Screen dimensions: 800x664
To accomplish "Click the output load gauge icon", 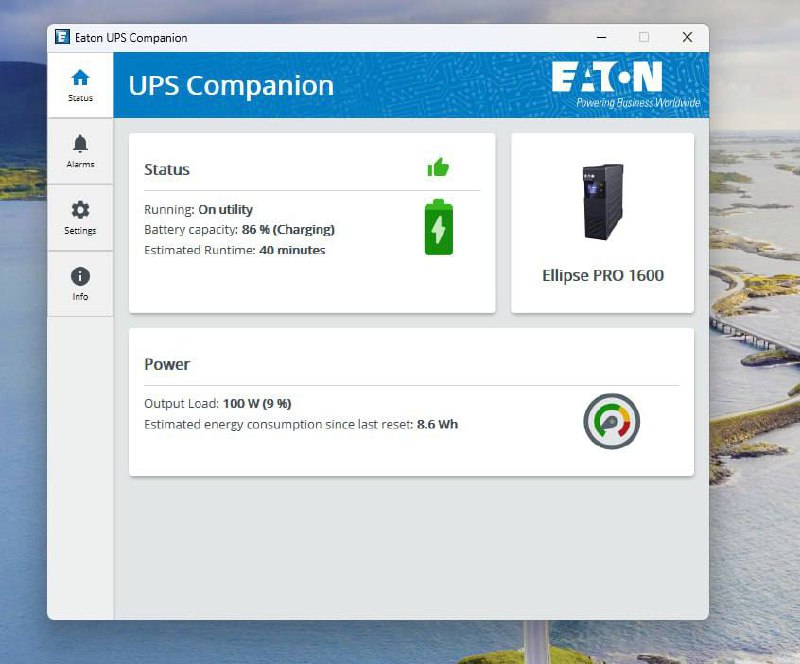I will pyautogui.click(x=611, y=421).
